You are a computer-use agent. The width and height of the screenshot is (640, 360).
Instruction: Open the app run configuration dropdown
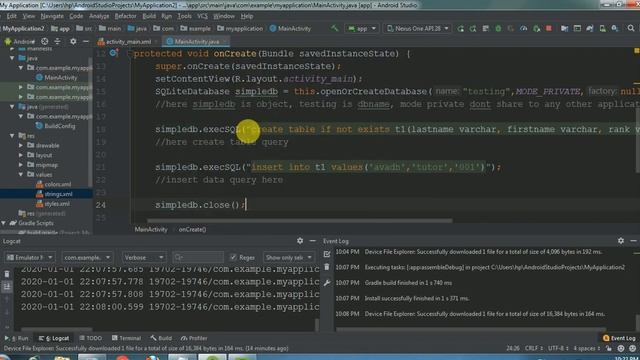coord(362,28)
